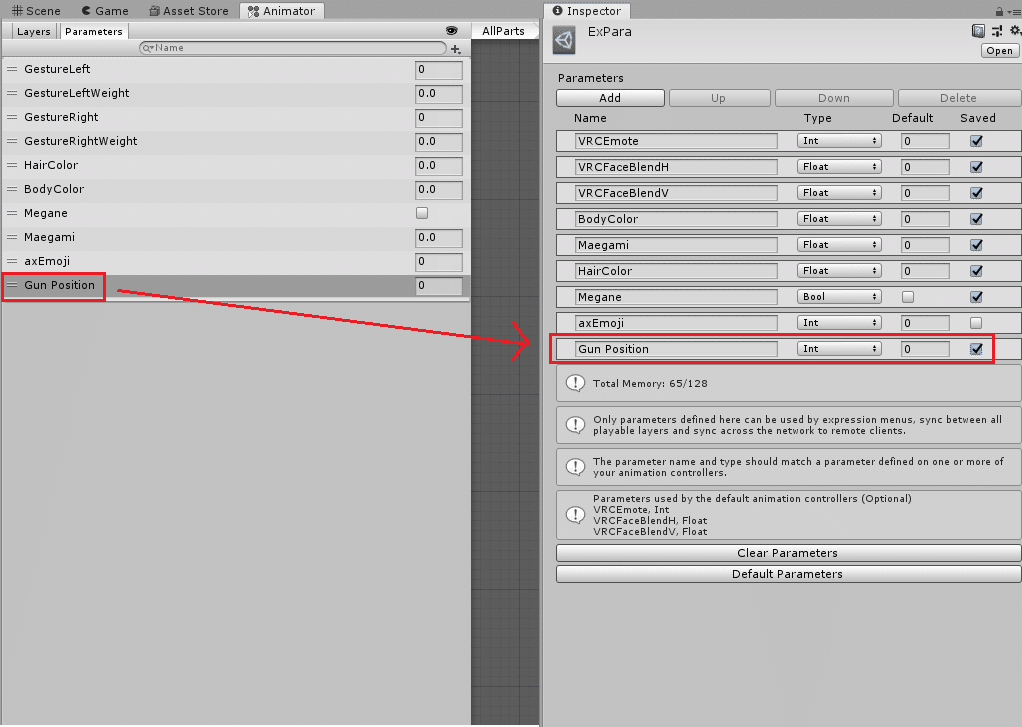Click the Up button in Inspector
Viewport: 1022px width, 727px height.
pyautogui.click(x=719, y=98)
